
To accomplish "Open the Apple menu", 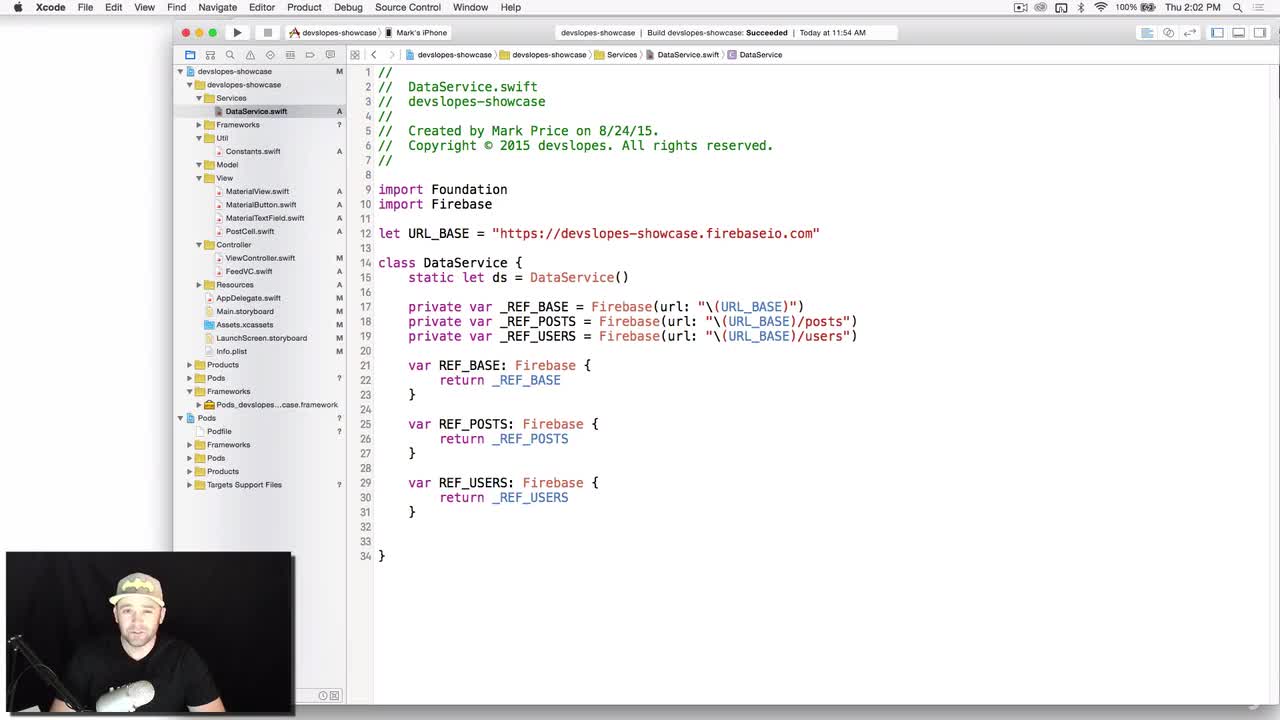I will pos(17,7).
